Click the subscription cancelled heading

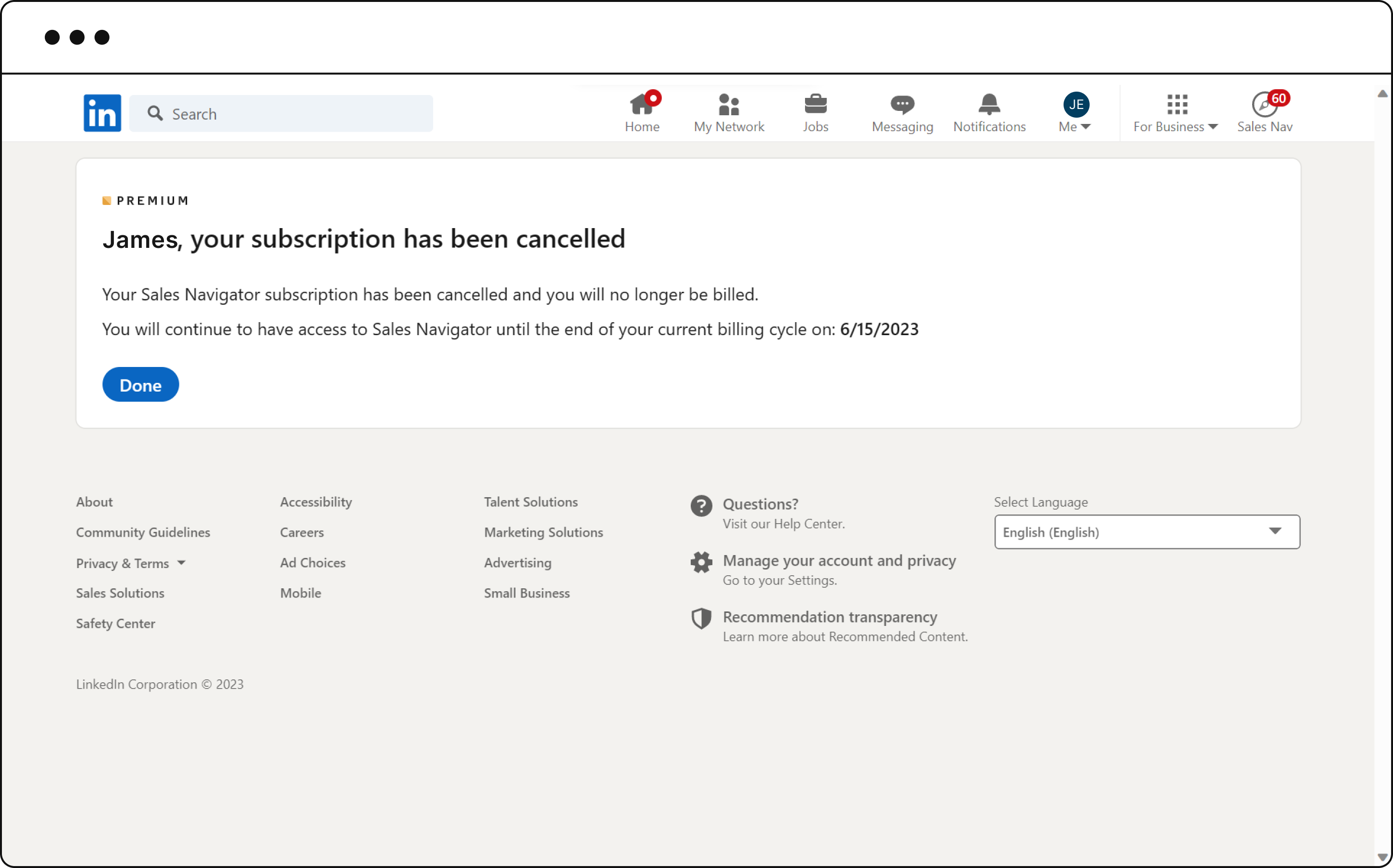(364, 239)
